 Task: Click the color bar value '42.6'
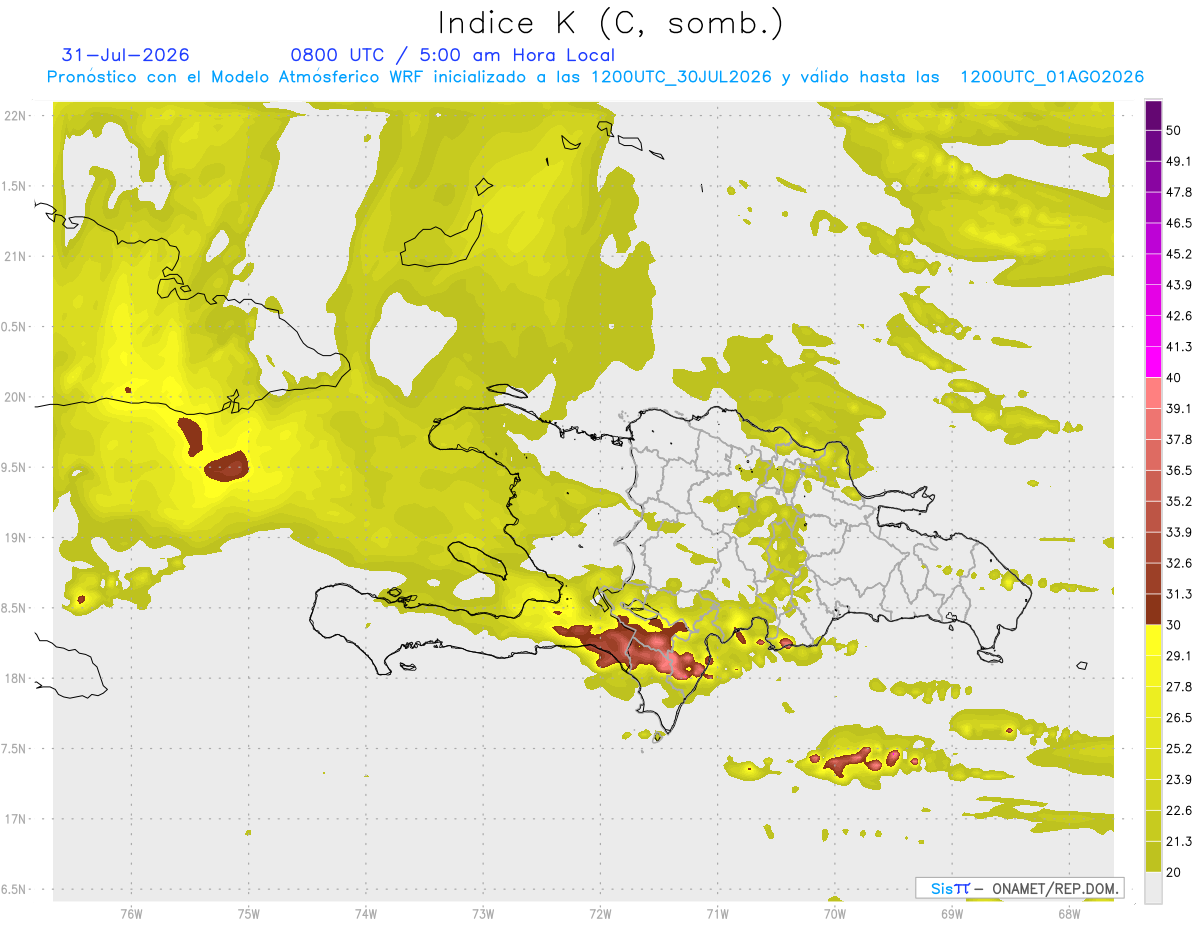click(1179, 316)
